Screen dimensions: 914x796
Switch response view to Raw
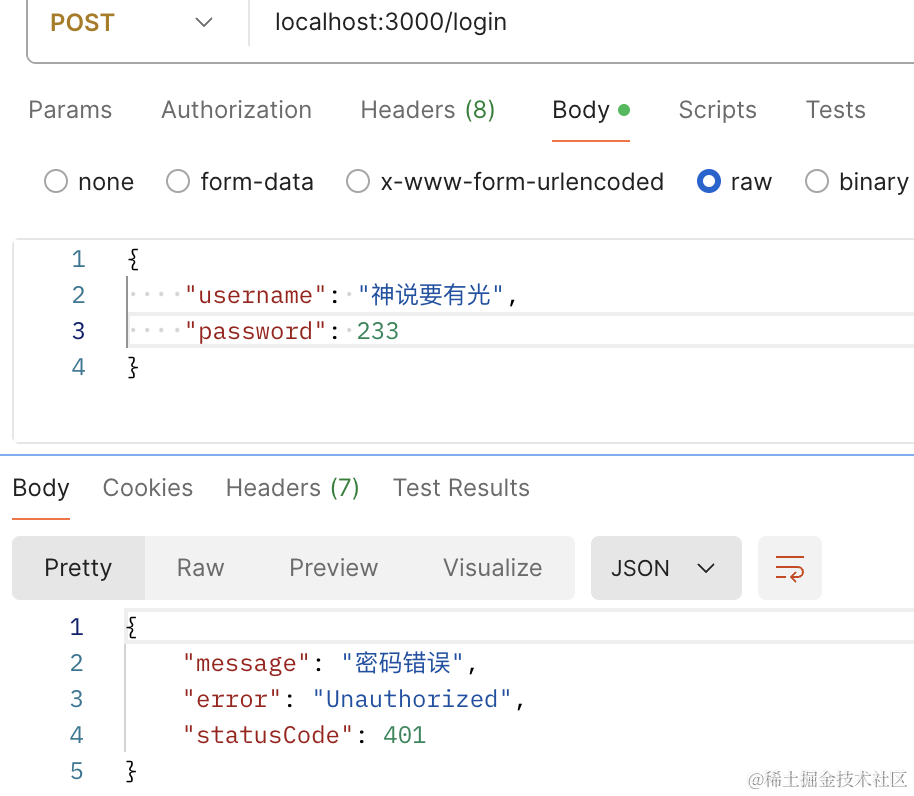200,568
